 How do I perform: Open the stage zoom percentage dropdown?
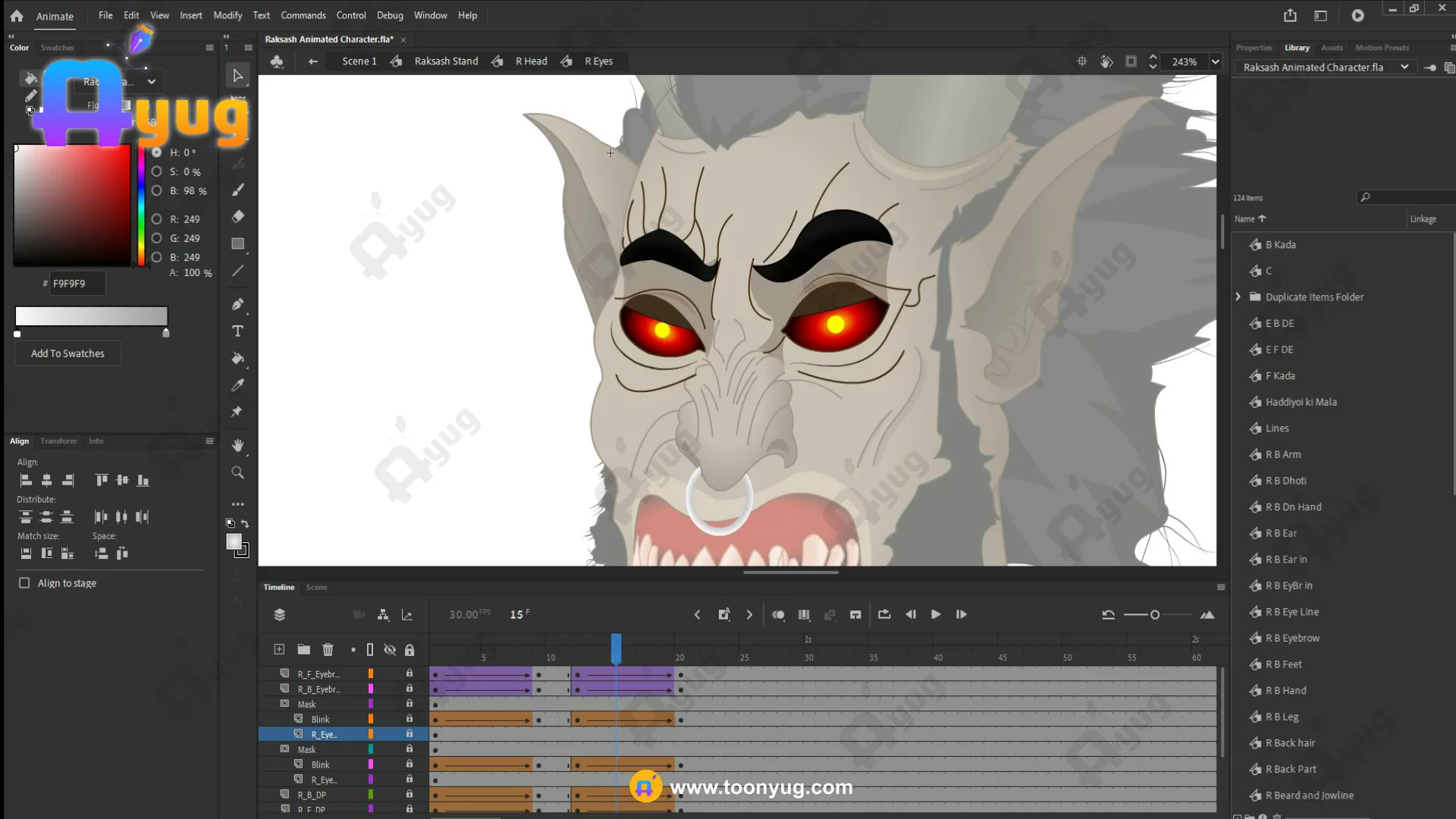pos(1216,61)
